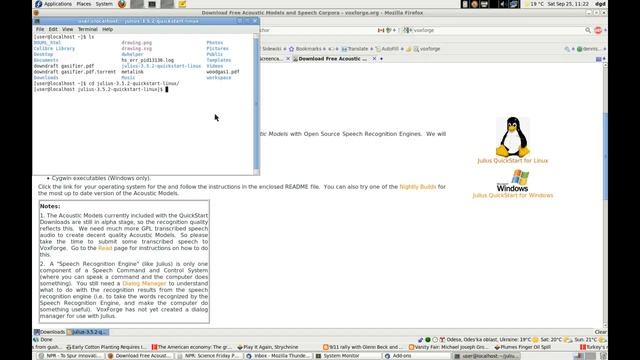This screenshot has height=360, width=640.
Task: Click the network monitor icon in system tray
Action: point(514,4)
